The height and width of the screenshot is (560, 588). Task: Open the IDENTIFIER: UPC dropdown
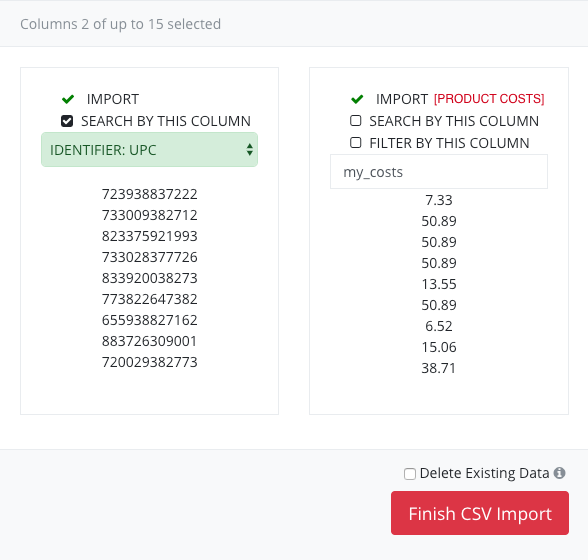point(149,150)
